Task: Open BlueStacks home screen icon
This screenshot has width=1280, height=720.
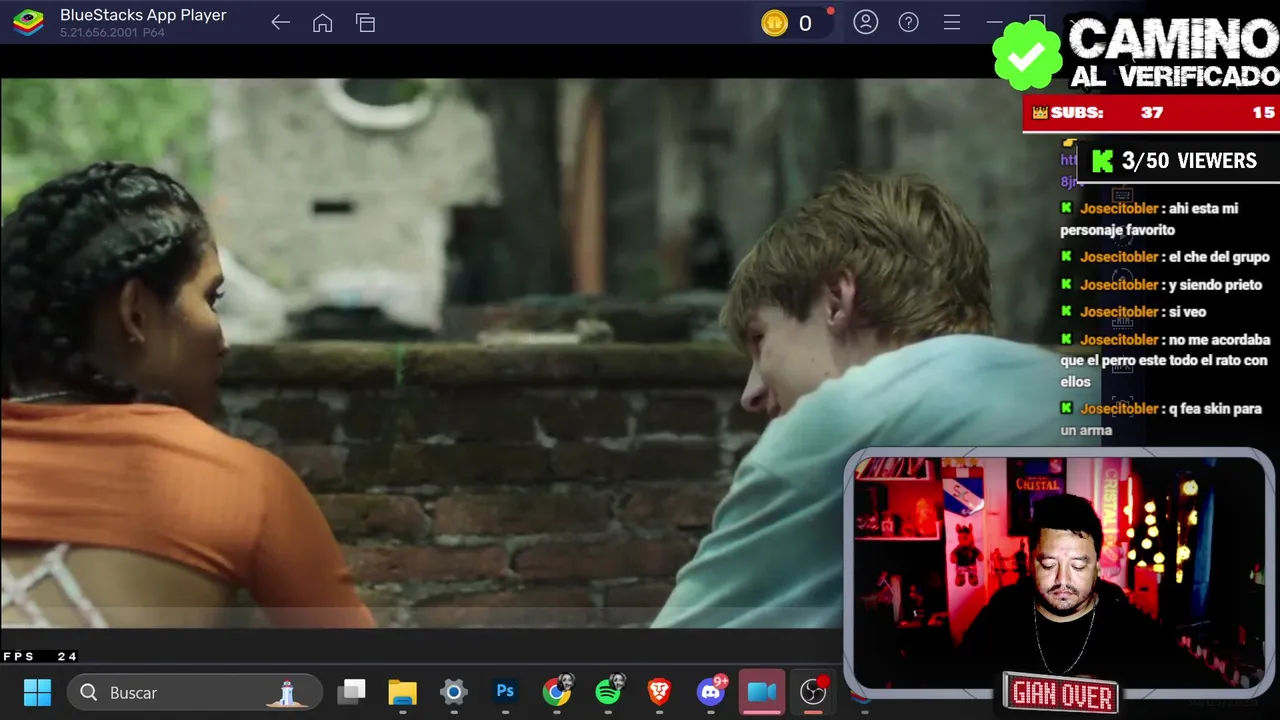Action: click(322, 23)
